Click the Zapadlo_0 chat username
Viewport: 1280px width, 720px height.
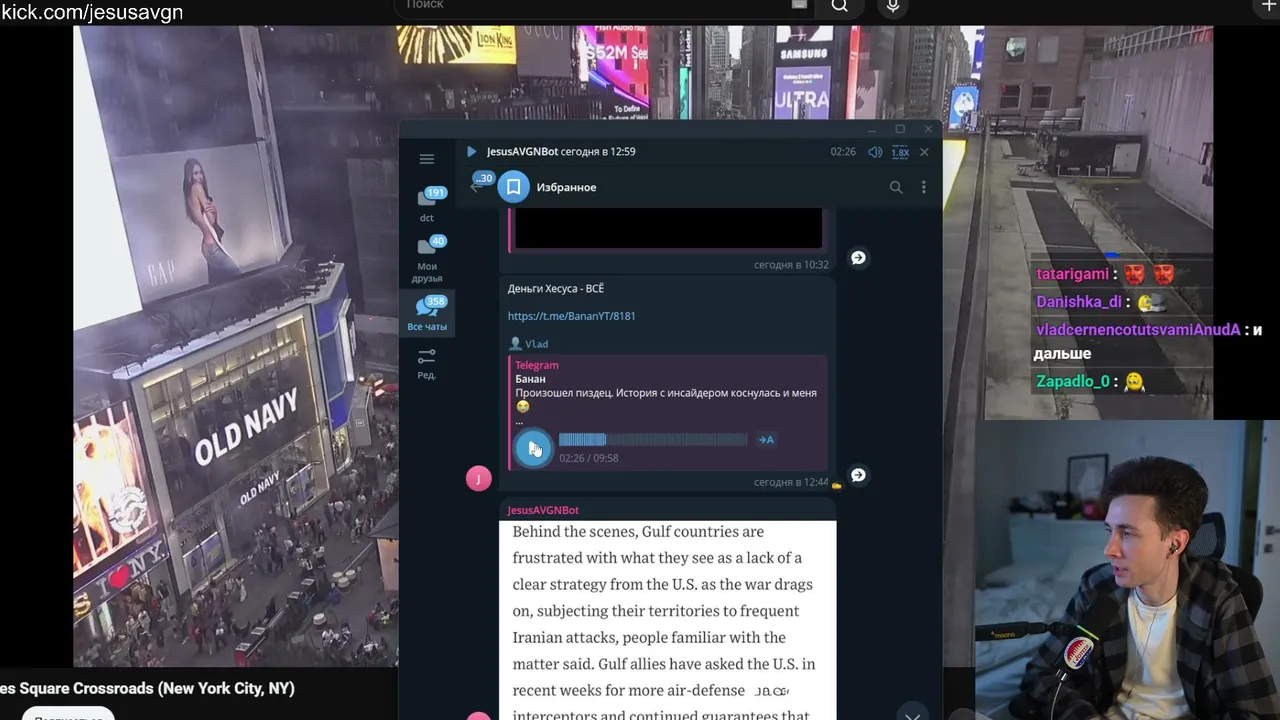1073,382
